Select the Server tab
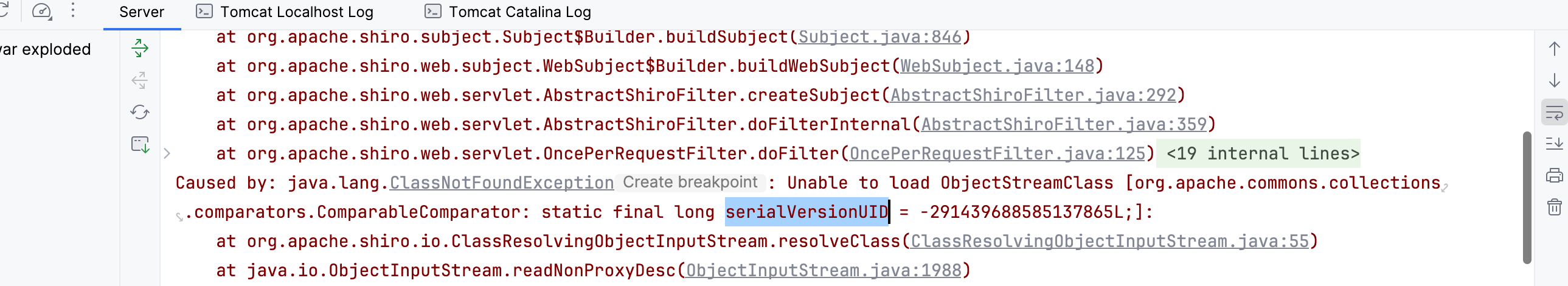This screenshot has width=1568, height=286. point(142,12)
